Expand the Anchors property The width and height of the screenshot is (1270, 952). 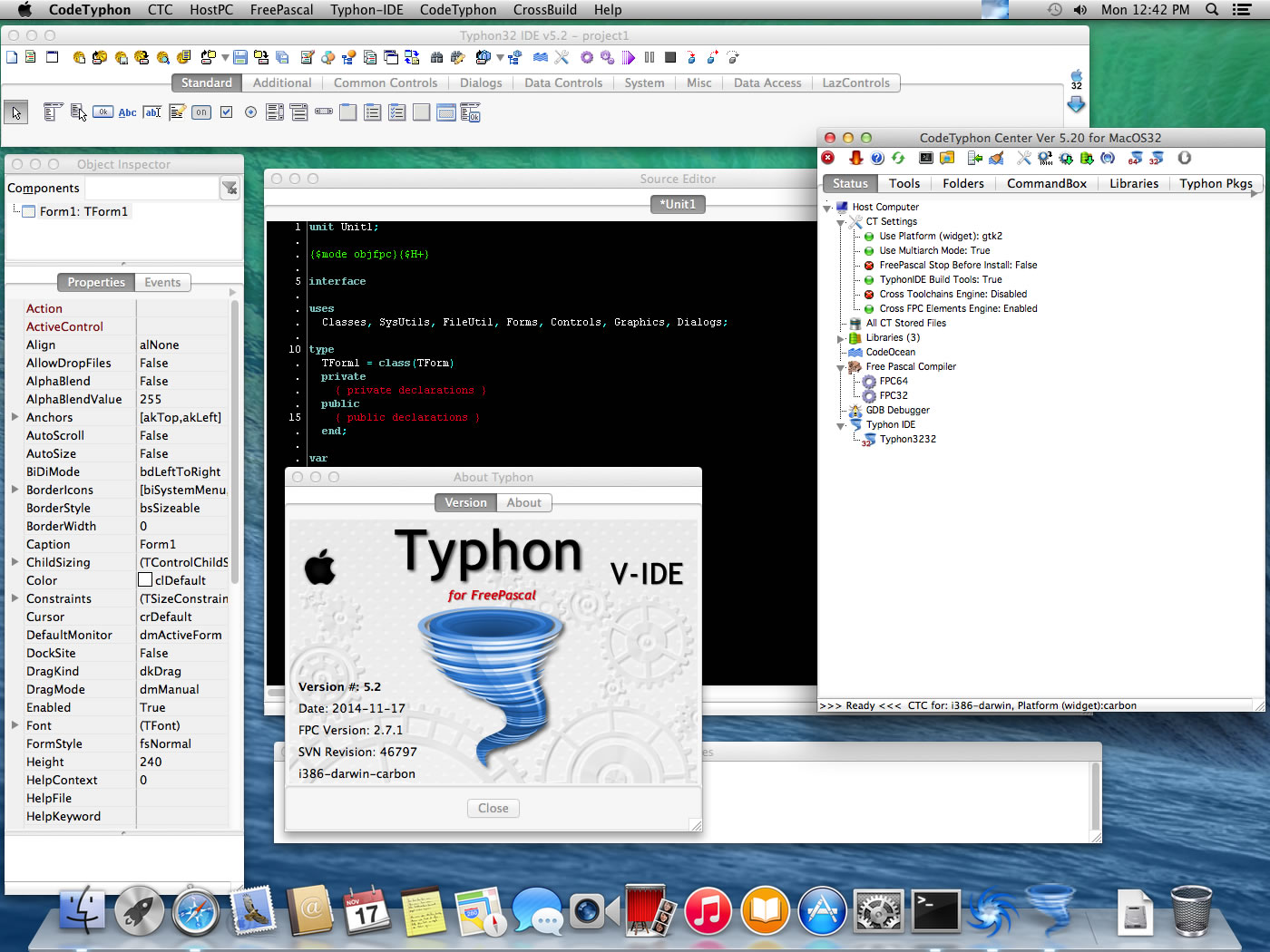point(15,417)
